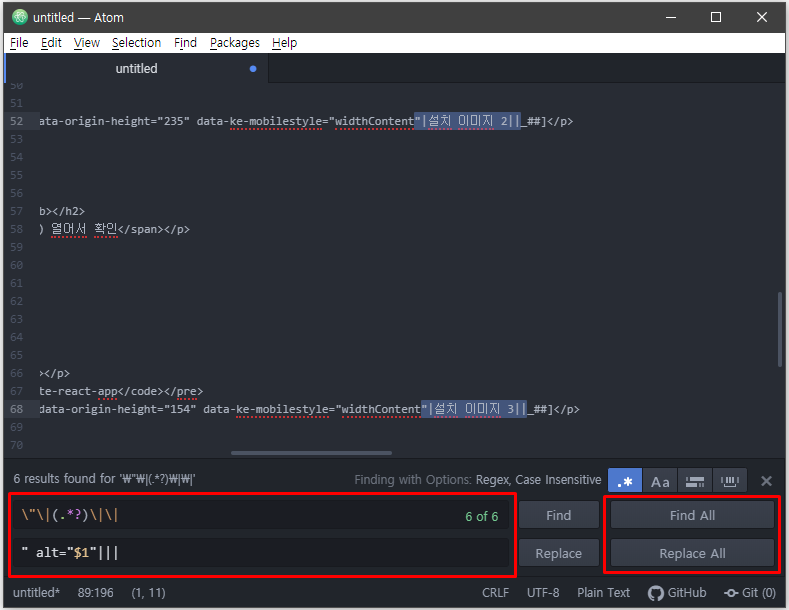Click line number 68 in gutter
Image resolution: width=789 pixels, height=610 pixels.
(x=17, y=409)
